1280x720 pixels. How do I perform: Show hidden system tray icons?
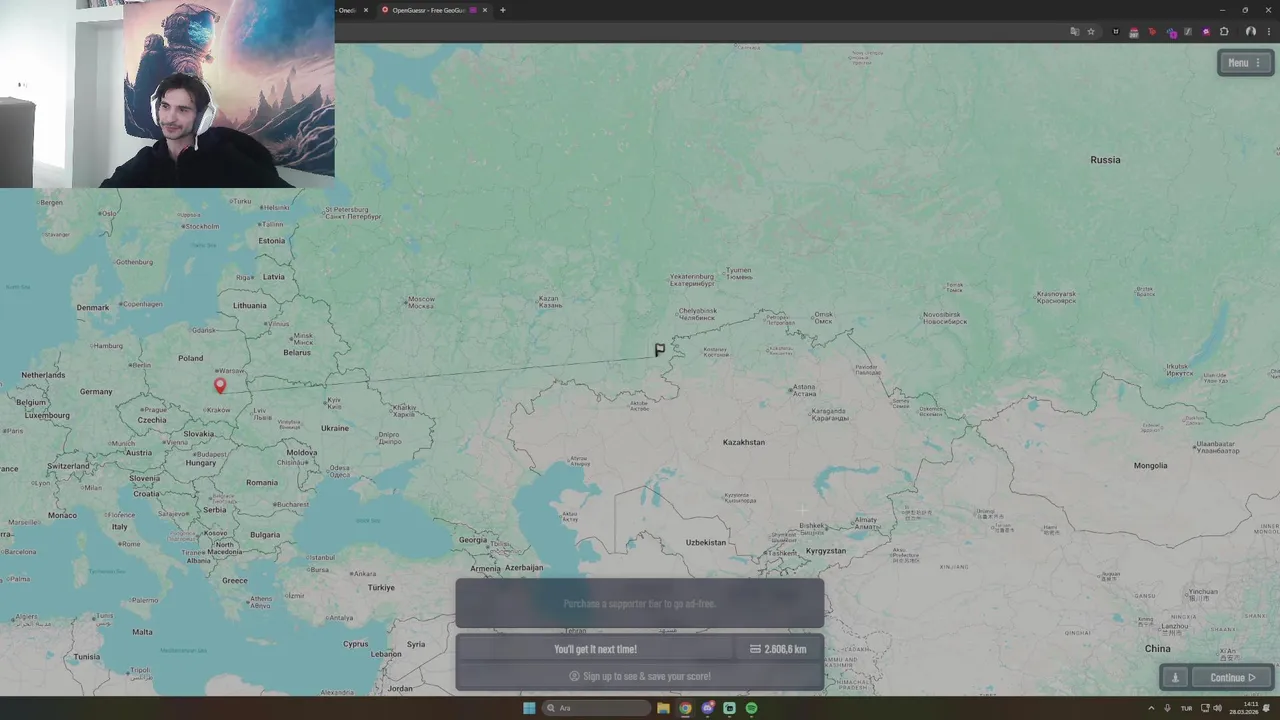click(1151, 708)
